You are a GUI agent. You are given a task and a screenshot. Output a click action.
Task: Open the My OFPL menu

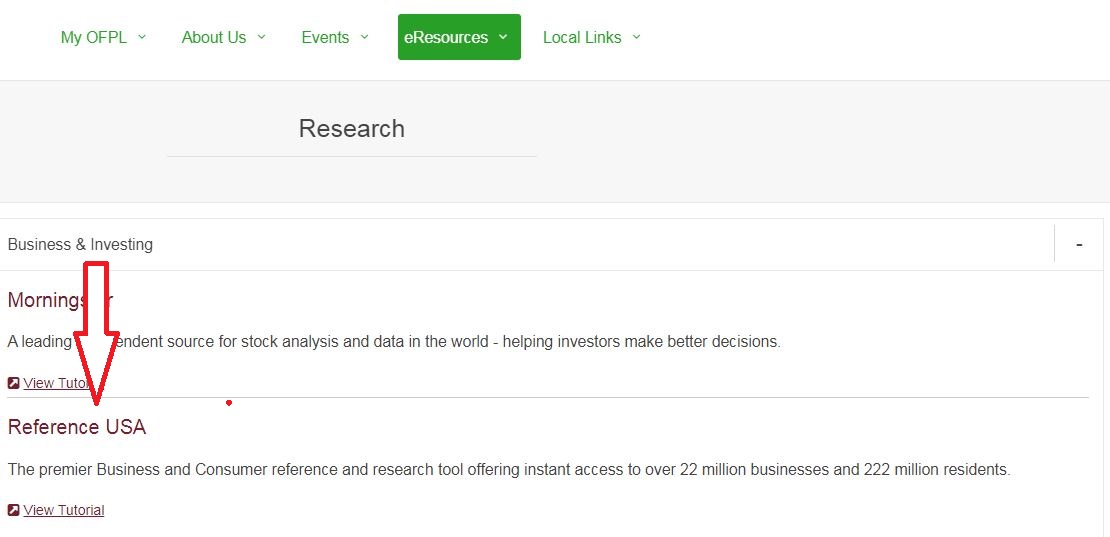94,37
